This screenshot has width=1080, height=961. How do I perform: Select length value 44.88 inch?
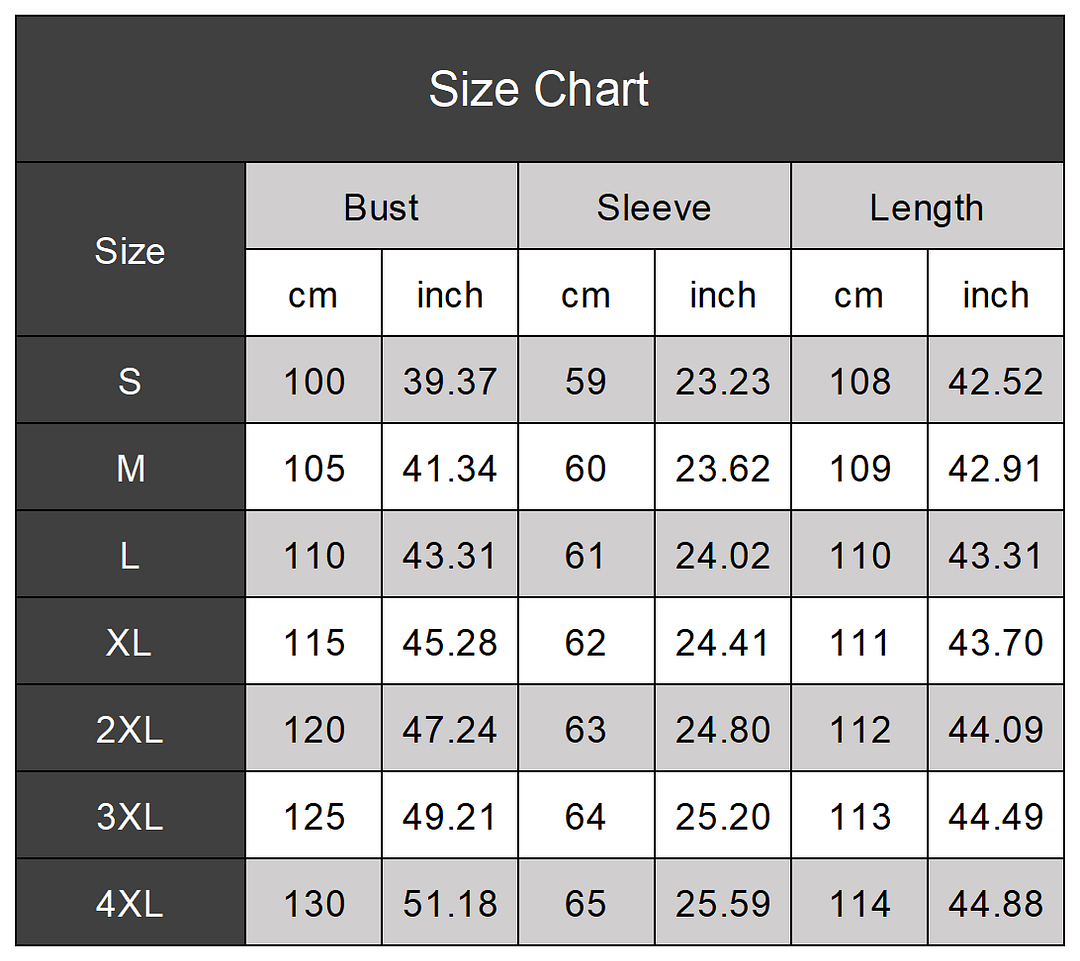pos(995,903)
